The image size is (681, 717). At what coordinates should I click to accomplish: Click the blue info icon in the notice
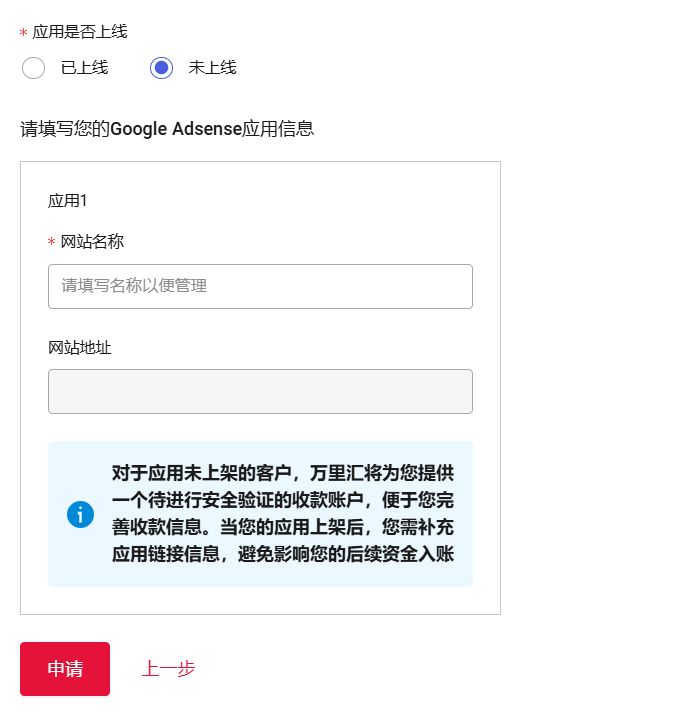80,514
